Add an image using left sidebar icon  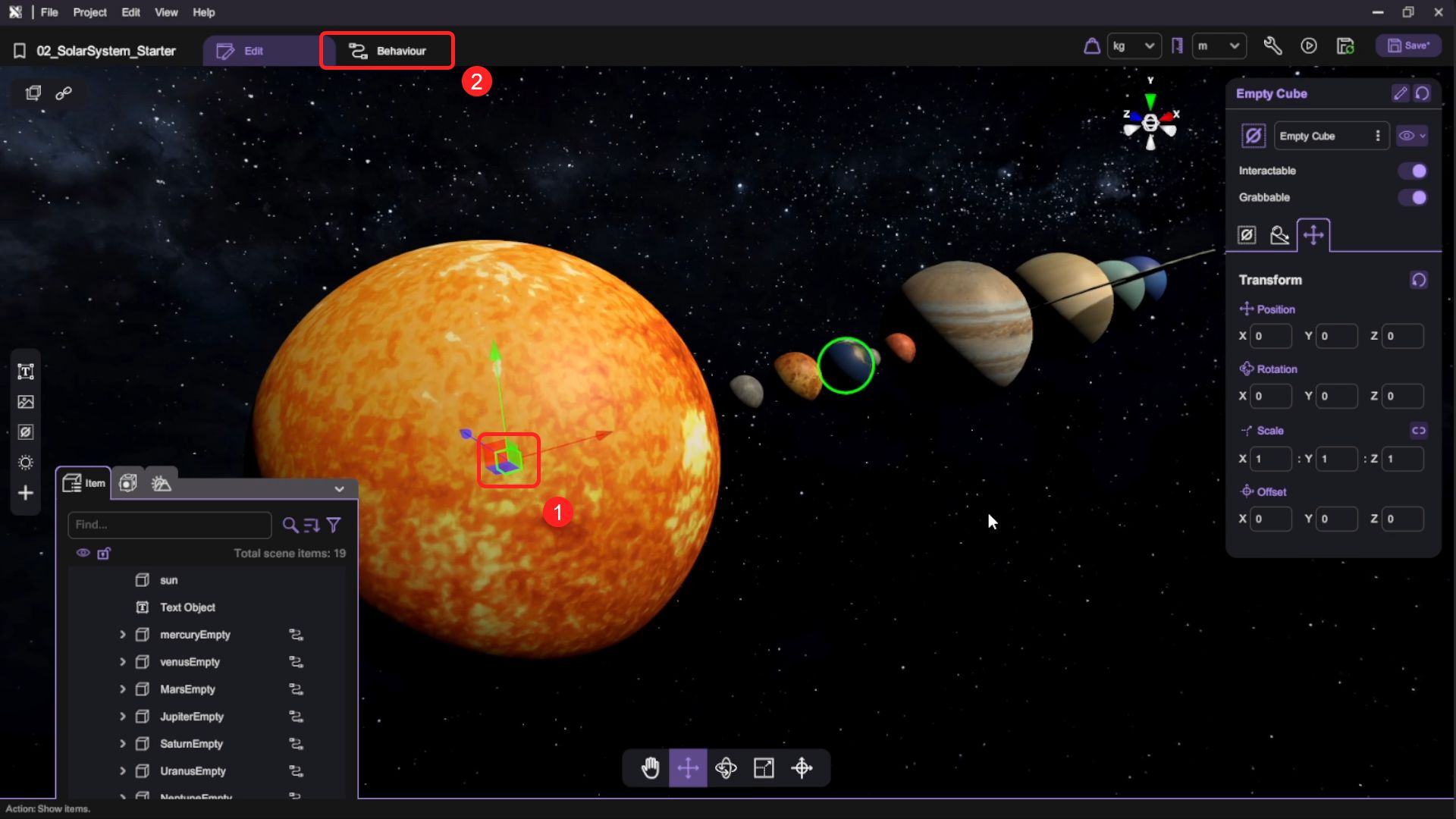coord(26,402)
